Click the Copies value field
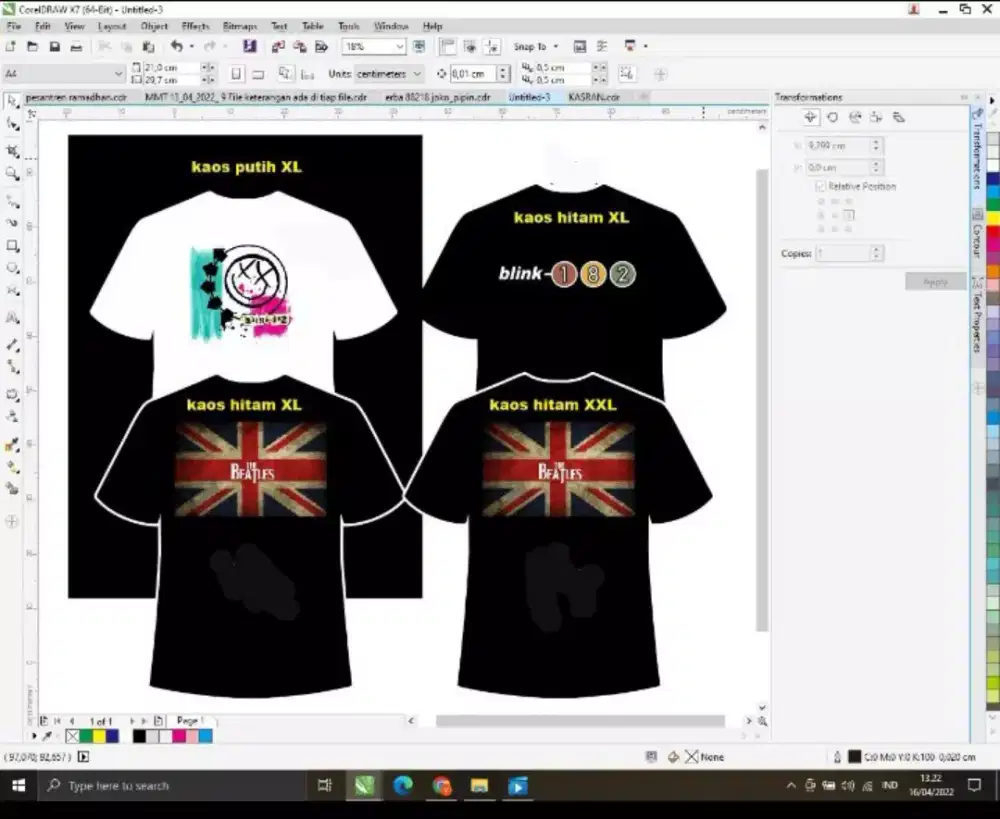The image size is (1000, 819). [x=845, y=252]
